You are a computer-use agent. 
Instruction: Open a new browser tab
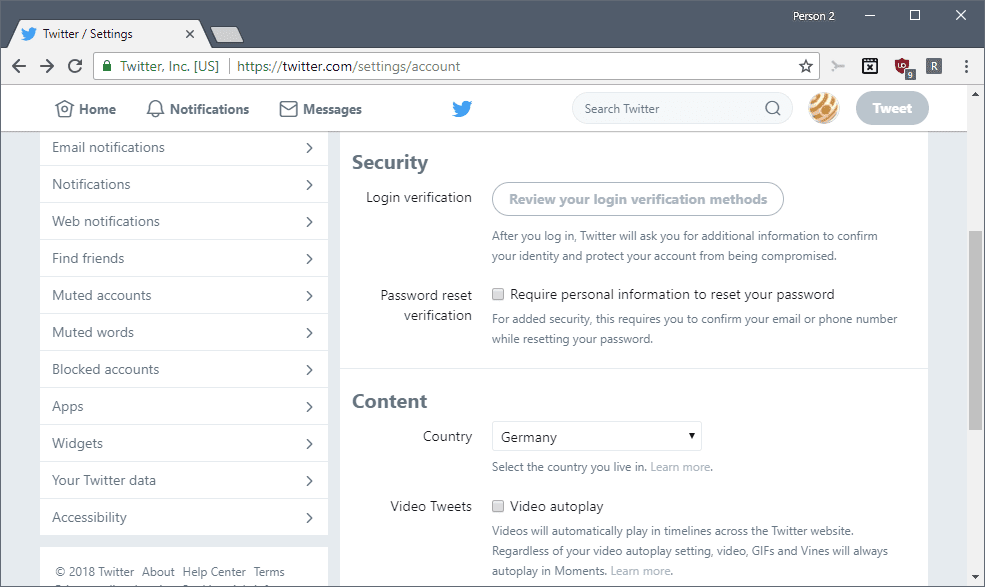point(227,35)
